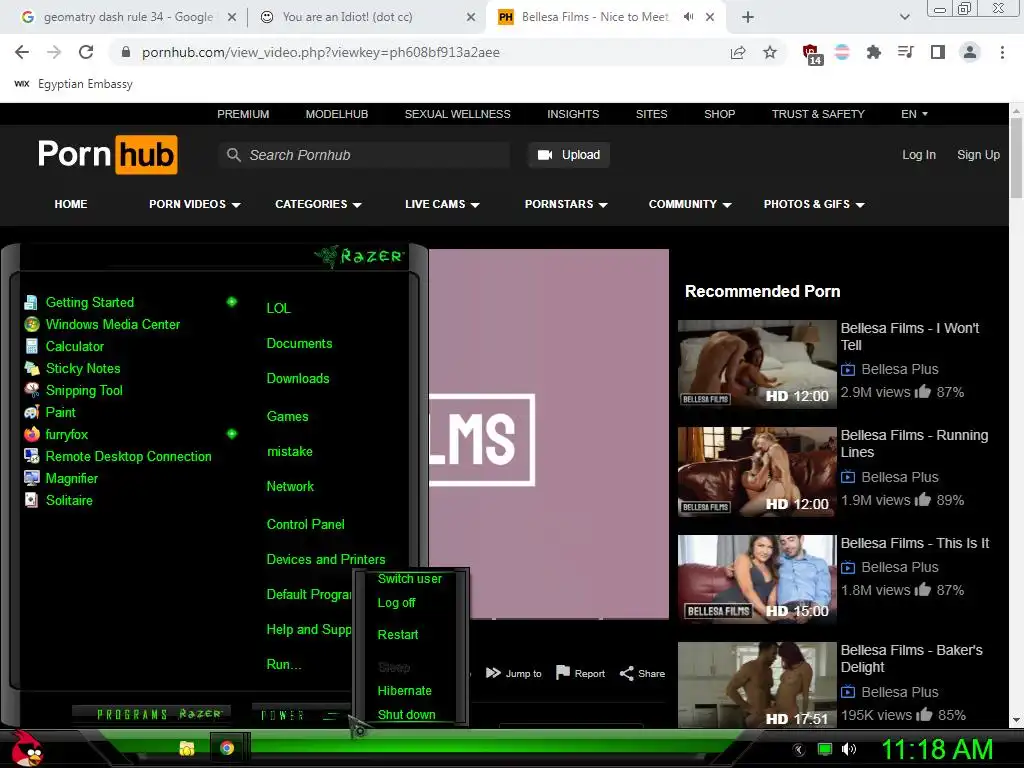
Task: Click the Share button below the video
Action: tap(642, 673)
